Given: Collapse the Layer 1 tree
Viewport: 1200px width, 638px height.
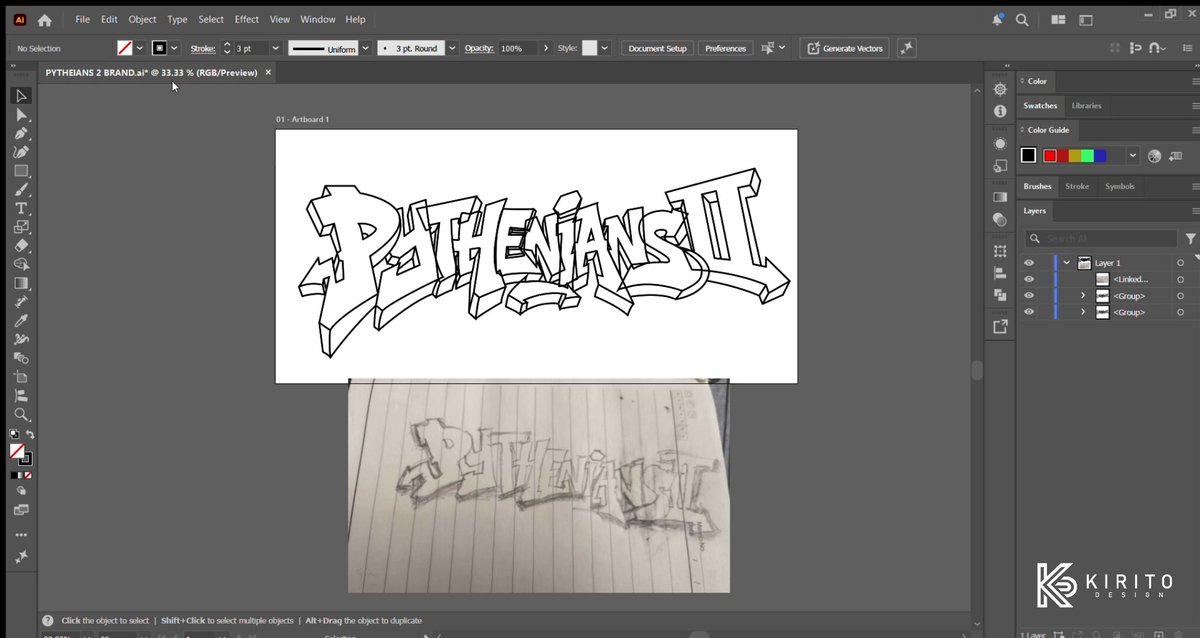Looking at the screenshot, I should (x=1066, y=263).
